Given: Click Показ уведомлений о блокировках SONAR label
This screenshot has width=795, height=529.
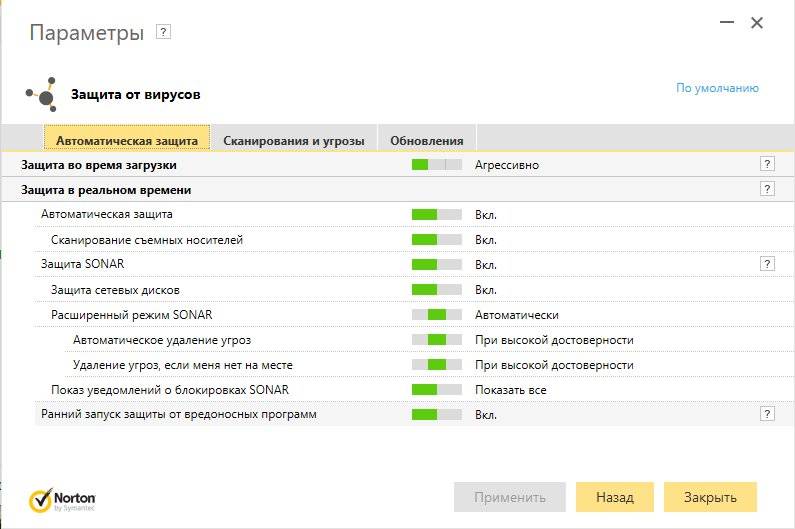Looking at the screenshot, I should click(170, 390).
